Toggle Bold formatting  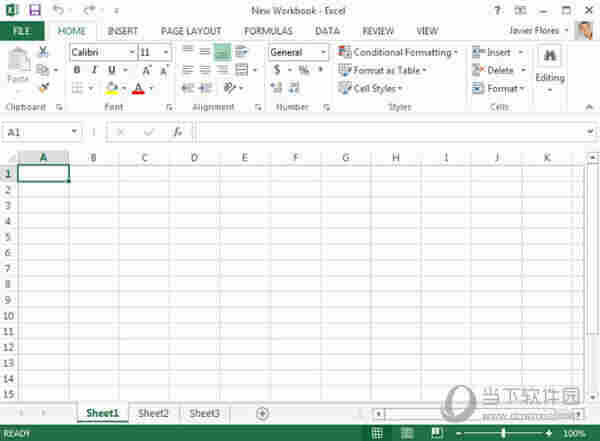(77, 70)
